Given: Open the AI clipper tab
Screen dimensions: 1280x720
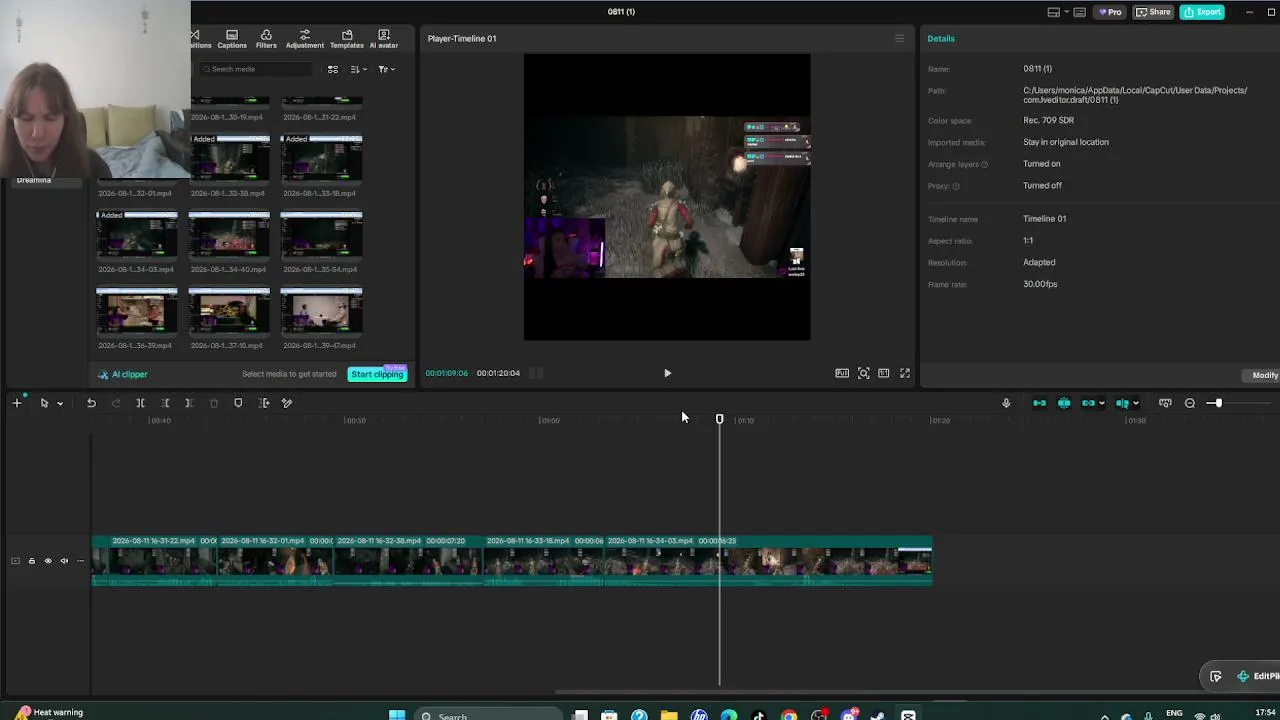Looking at the screenshot, I should (x=123, y=374).
